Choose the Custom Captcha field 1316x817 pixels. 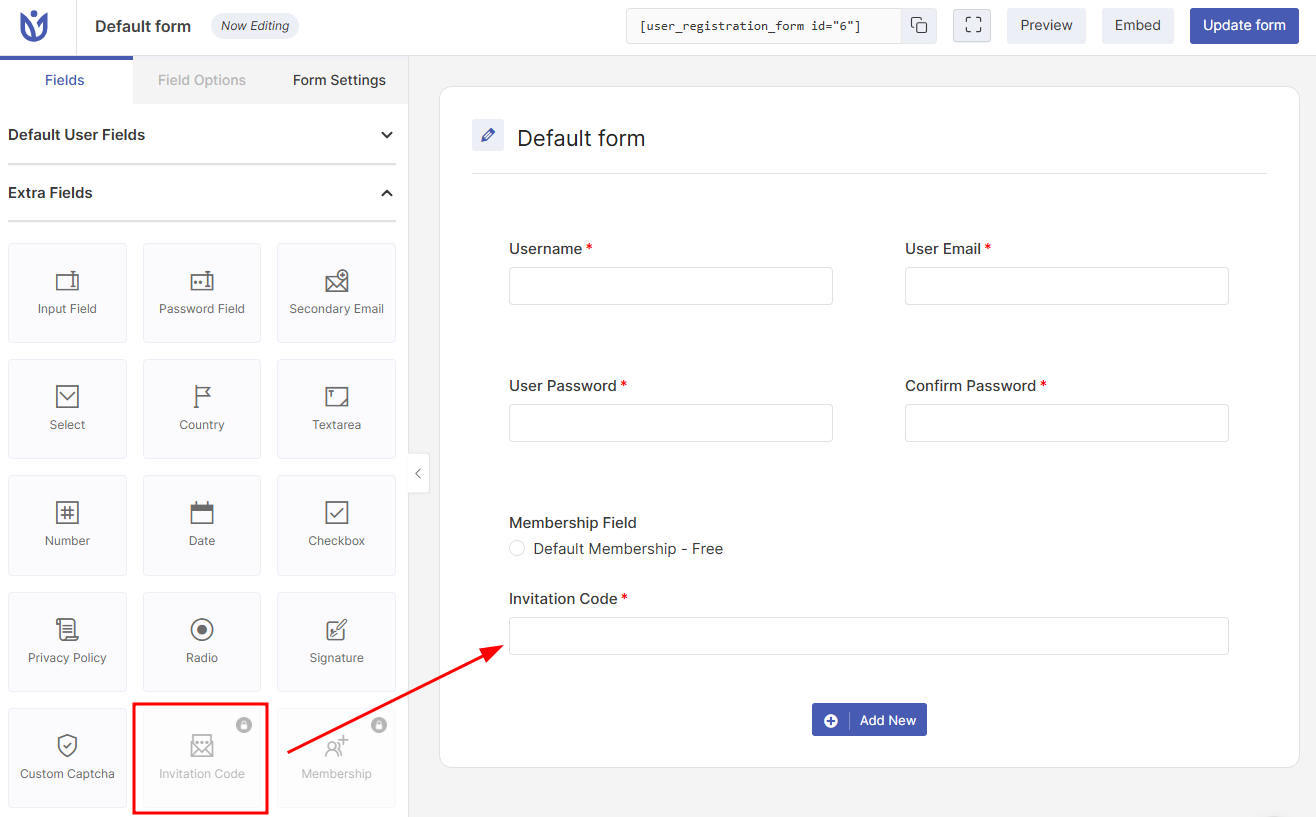pyautogui.click(x=68, y=757)
